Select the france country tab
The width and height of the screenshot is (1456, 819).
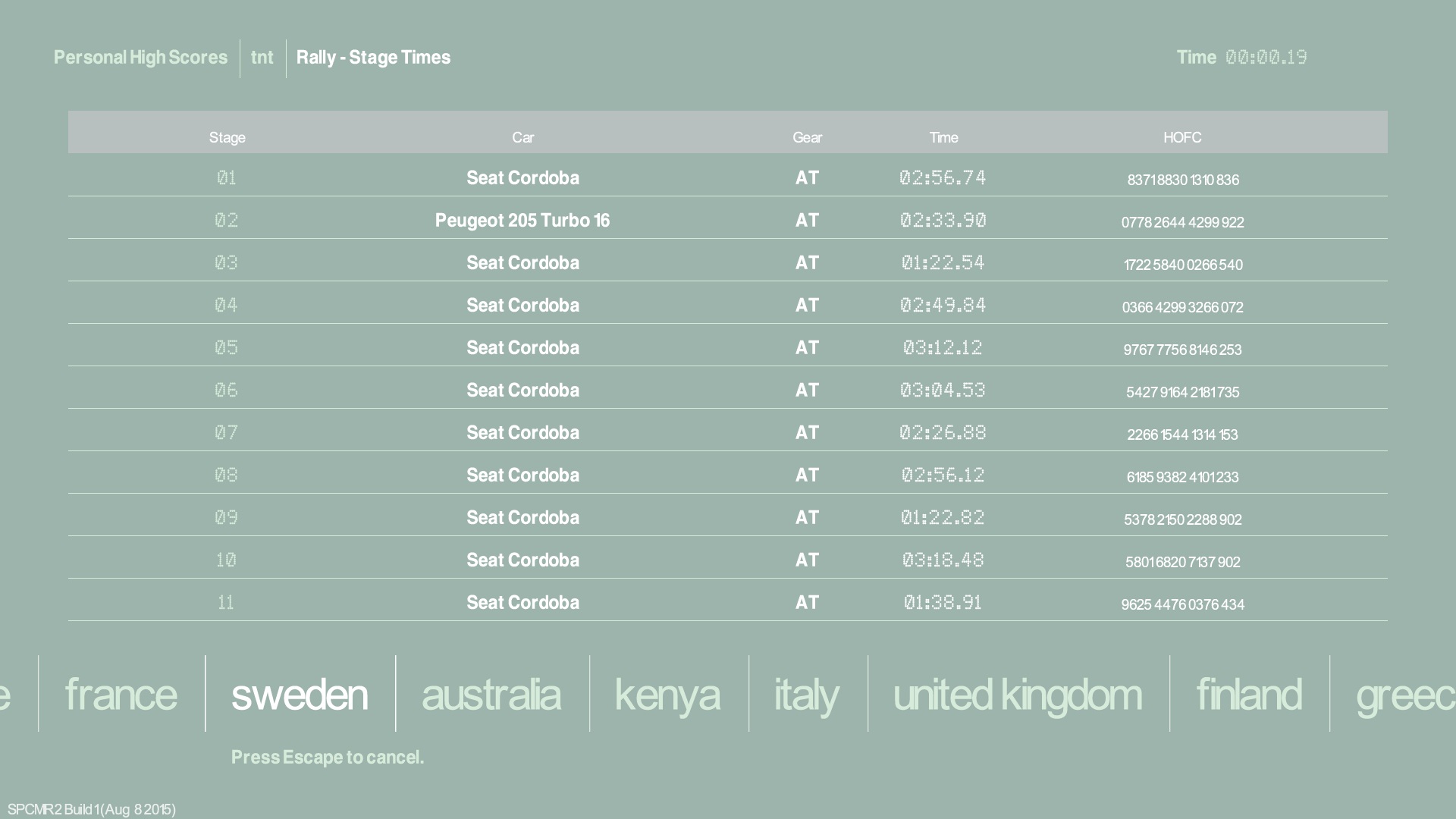[121, 695]
